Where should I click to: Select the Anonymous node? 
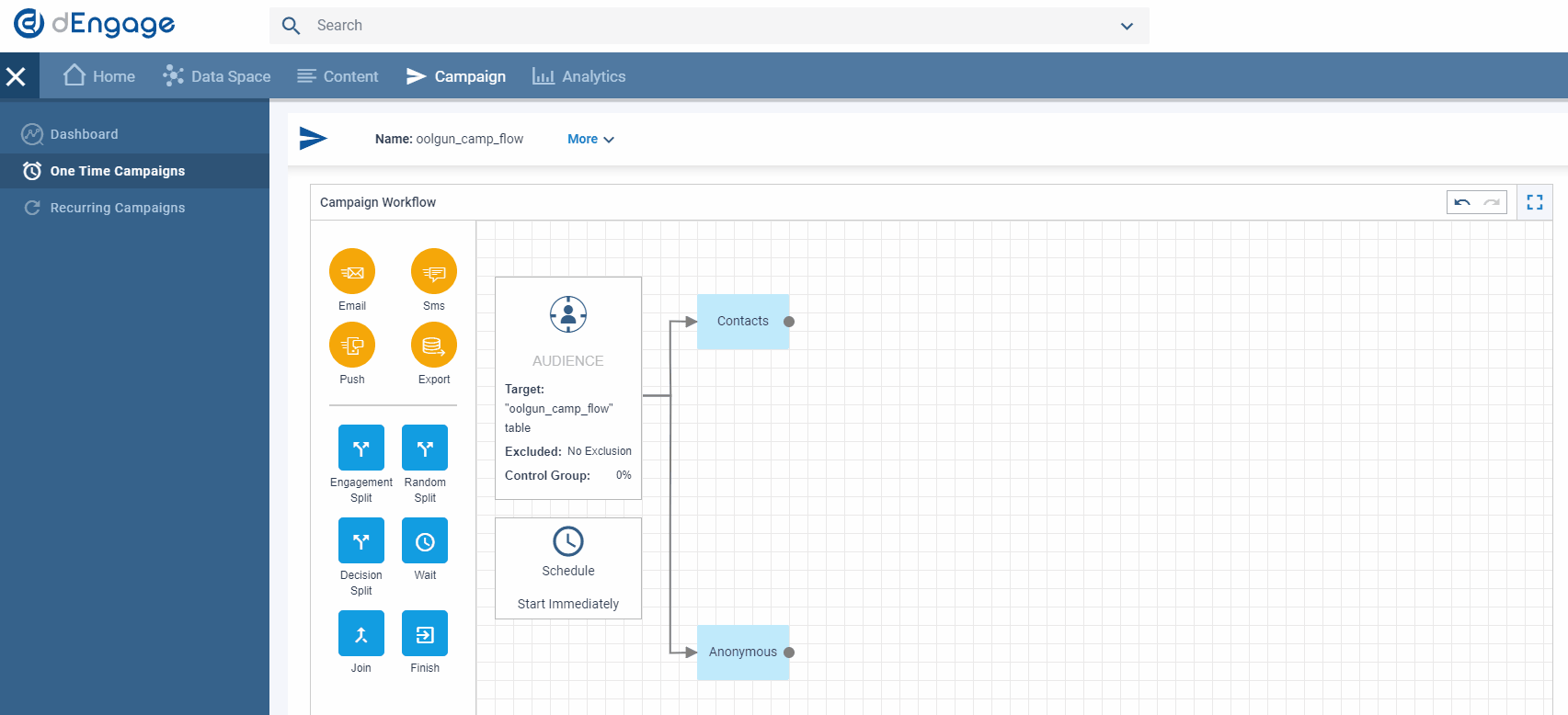point(743,653)
